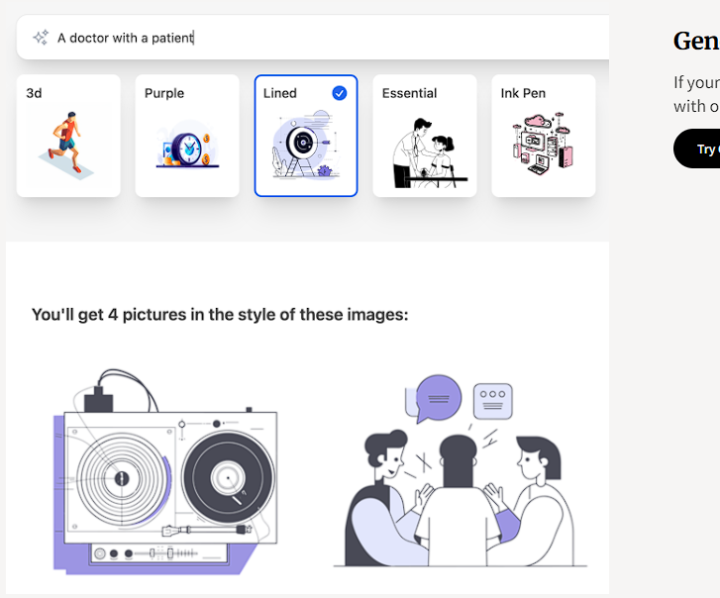Click the "Essential" style label
Viewport: 720px width, 598px height.
tap(409, 93)
